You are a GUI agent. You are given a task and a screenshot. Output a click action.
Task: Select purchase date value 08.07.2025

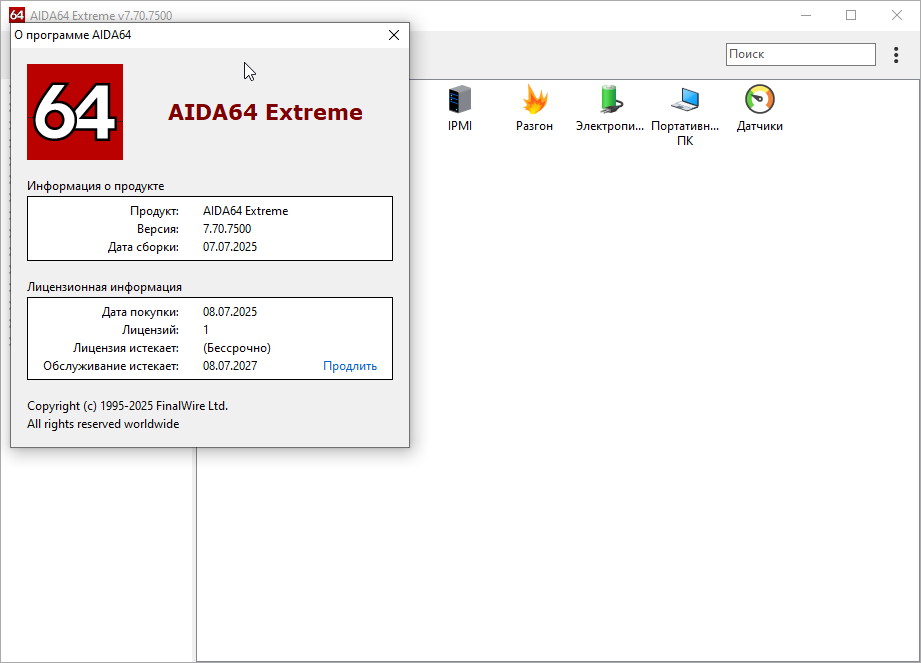point(230,312)
